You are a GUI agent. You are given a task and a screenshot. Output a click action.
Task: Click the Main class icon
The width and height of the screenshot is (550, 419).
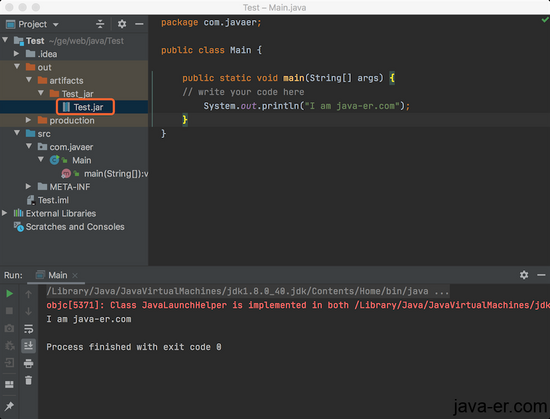(x=55, y=160)
